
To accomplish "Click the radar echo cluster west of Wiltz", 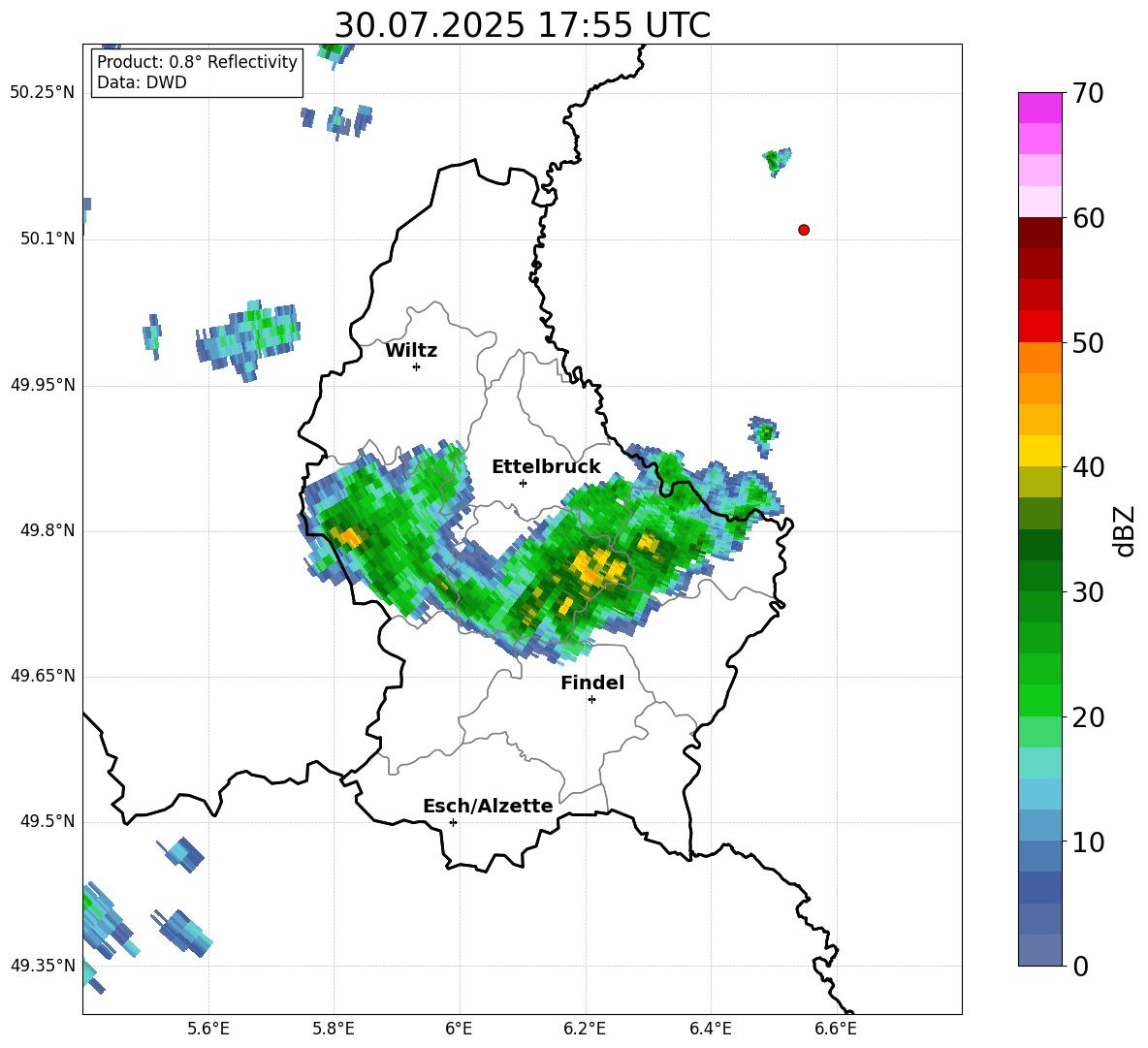I will pos(249,339).
